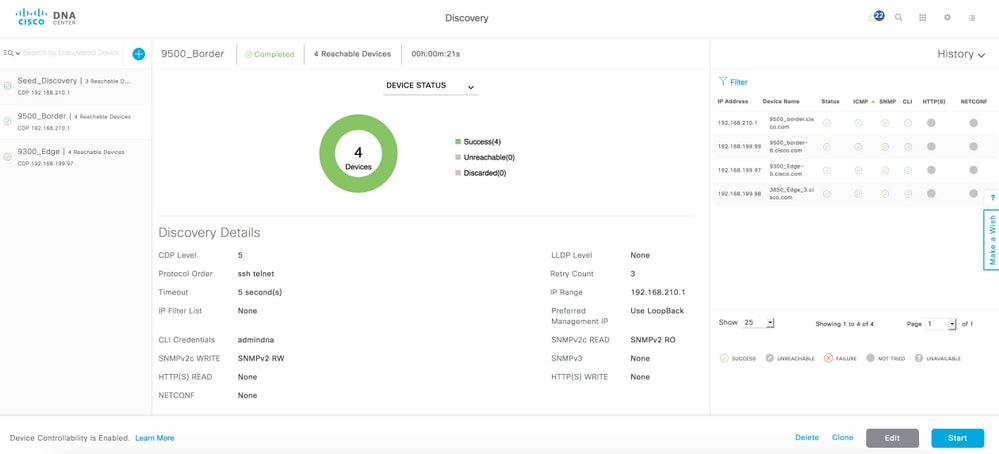Image resolution: width=999 pixels, height=454 pixels.
Task: Click the NETCONF column header
Action: (974, 101)
